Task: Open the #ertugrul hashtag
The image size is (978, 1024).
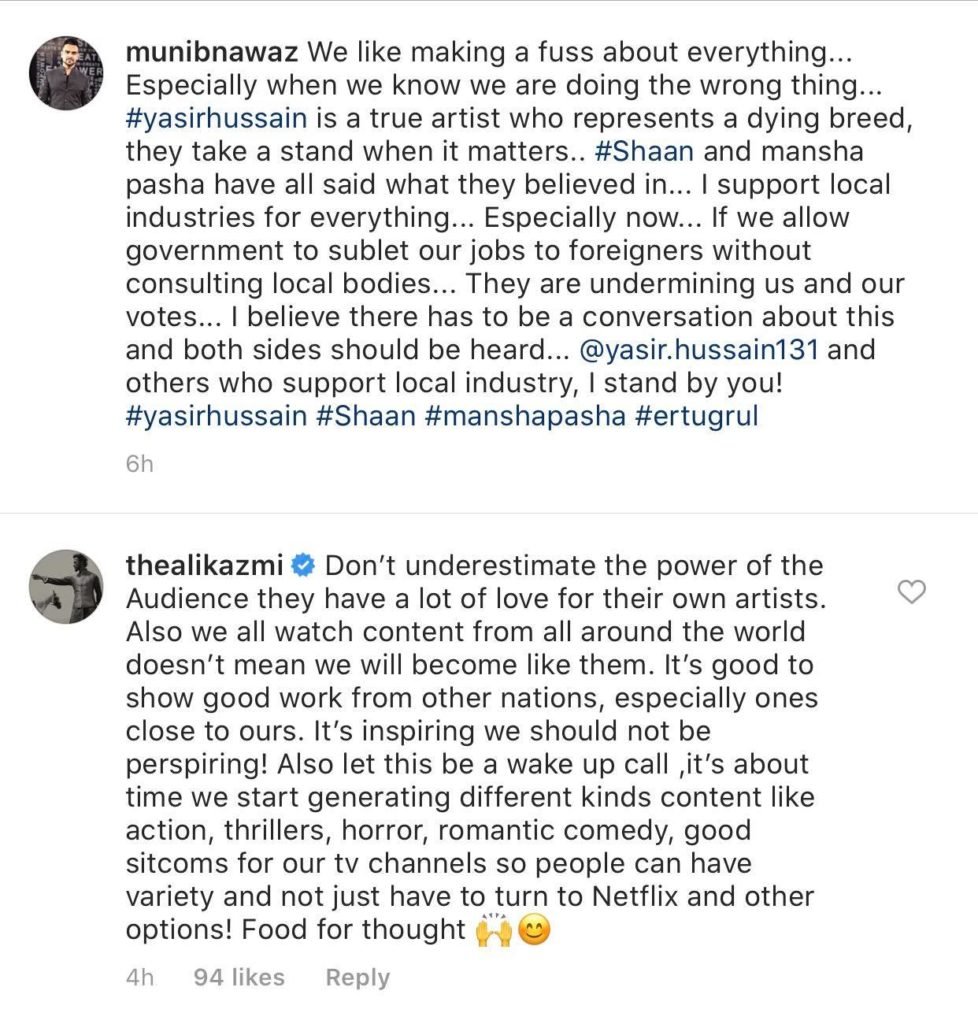Action: (696, 416)
